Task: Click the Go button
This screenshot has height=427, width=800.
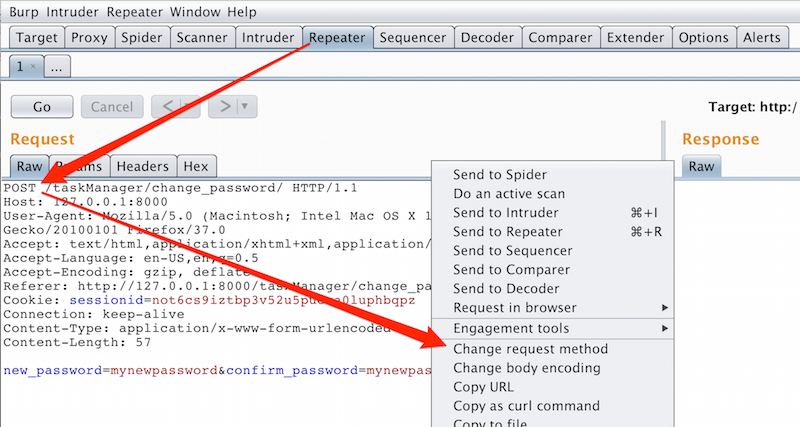Action: (x=42, y=107)
